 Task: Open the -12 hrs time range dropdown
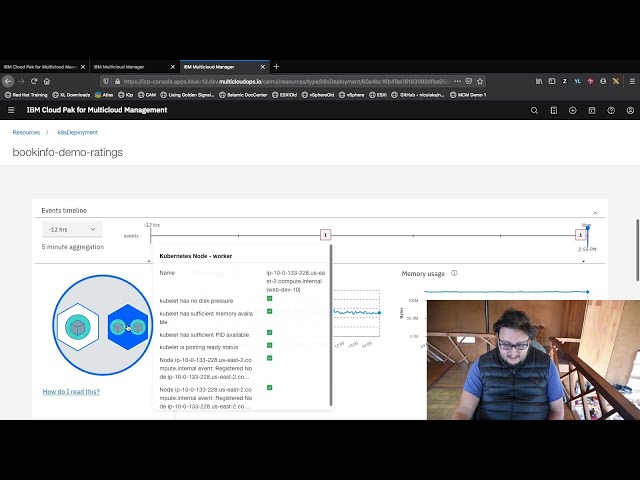72,229
